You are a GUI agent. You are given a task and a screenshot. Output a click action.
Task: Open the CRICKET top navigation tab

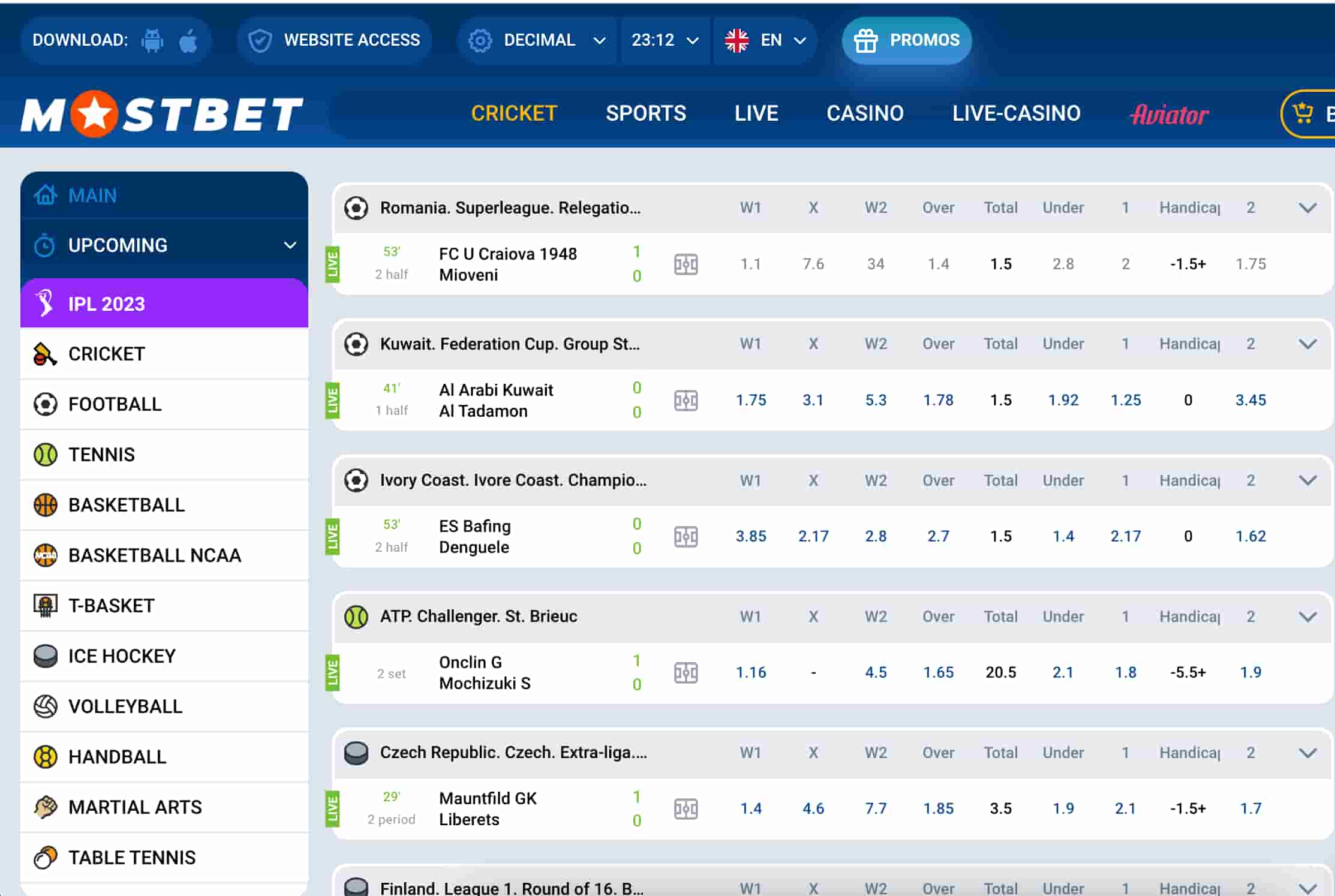tap(514, 113)
